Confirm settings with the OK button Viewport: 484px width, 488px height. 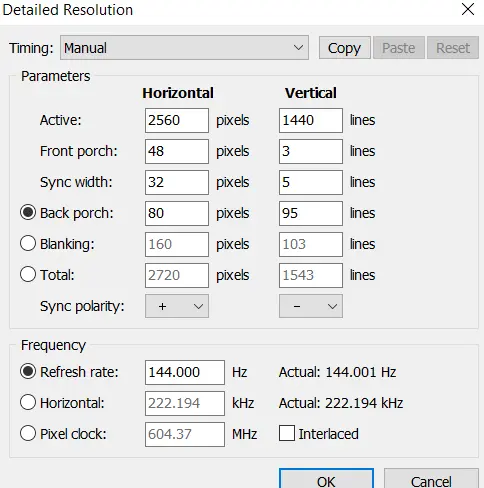point(326,479)
